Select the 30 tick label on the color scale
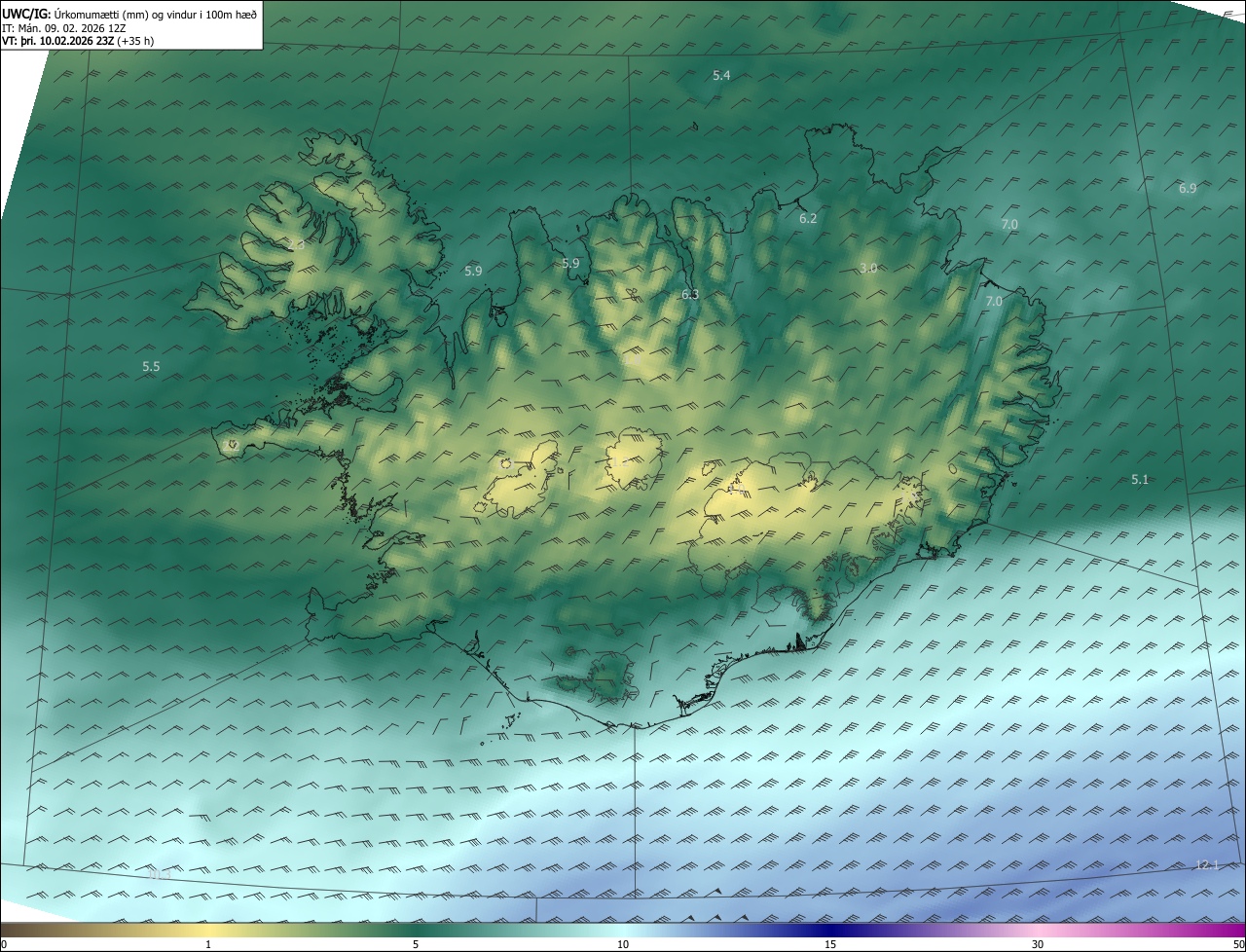 (x=1038, y=944)
